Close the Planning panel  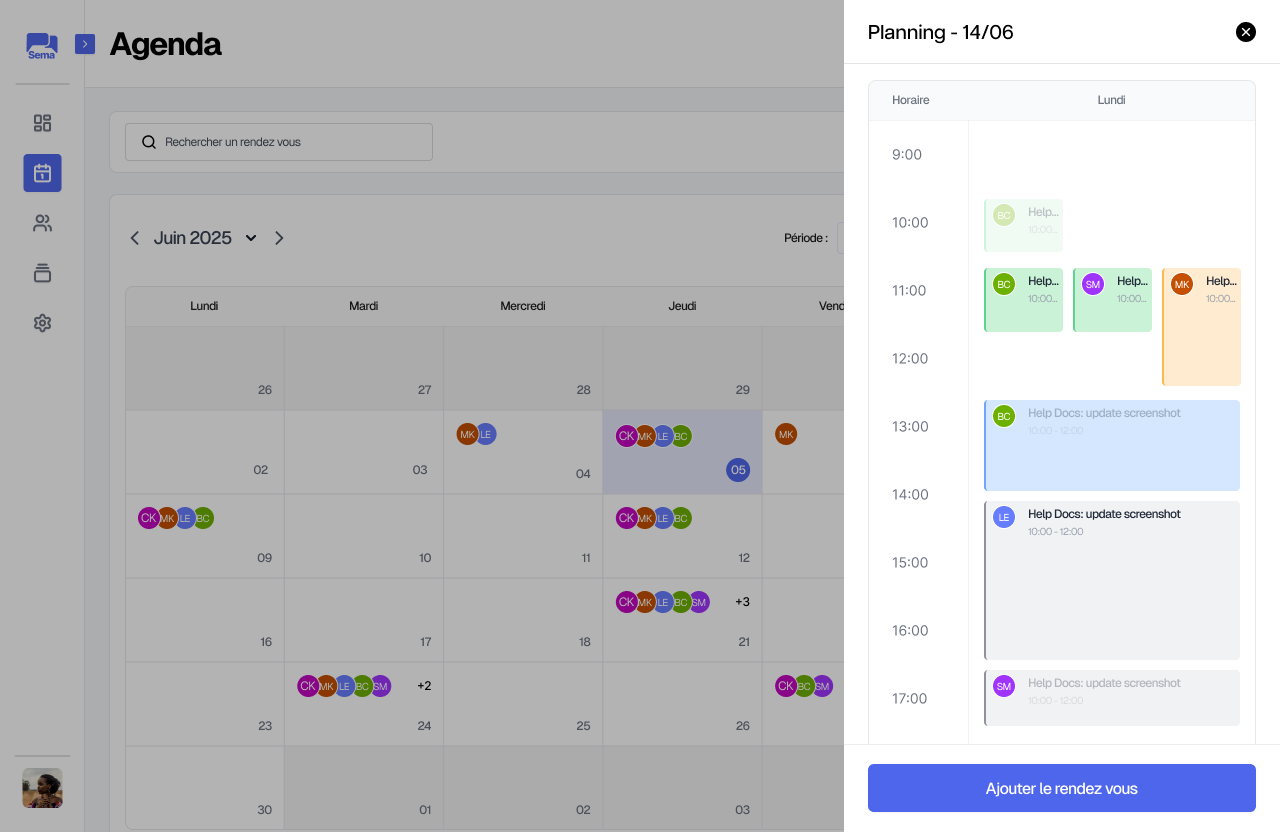(x=1245, y=32)
